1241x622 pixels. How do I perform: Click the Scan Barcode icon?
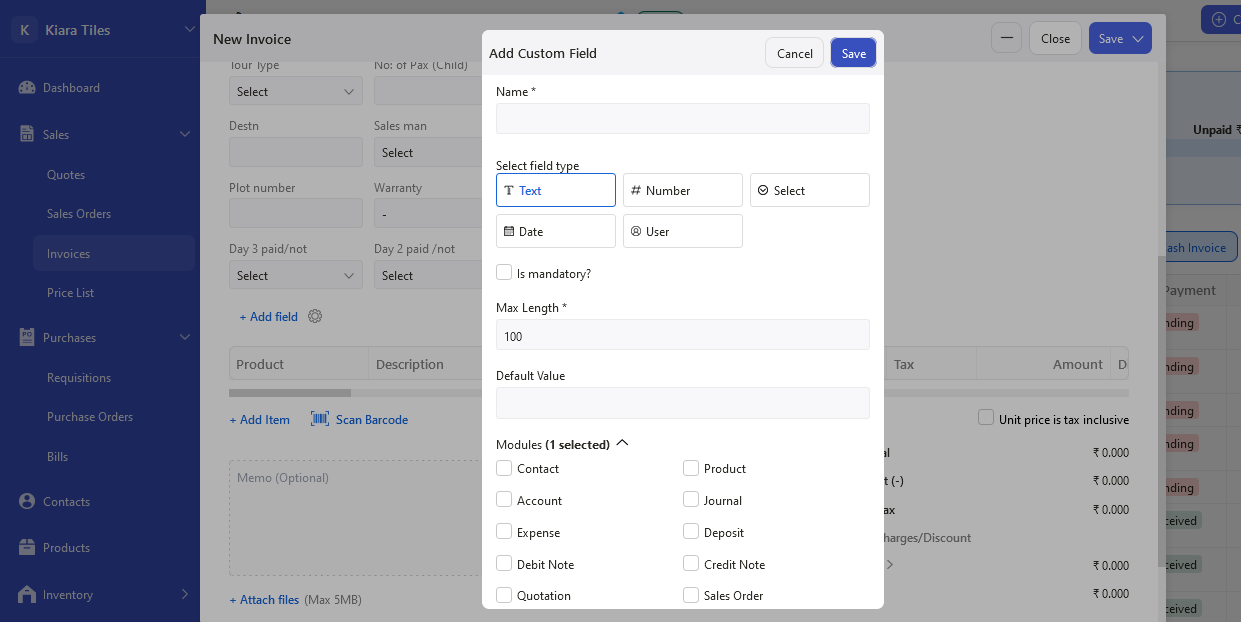pos(320,419)
